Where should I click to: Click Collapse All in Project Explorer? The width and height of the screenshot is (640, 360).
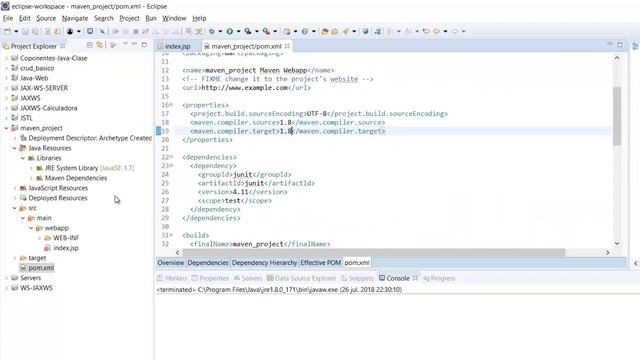[x=90, y=45]
